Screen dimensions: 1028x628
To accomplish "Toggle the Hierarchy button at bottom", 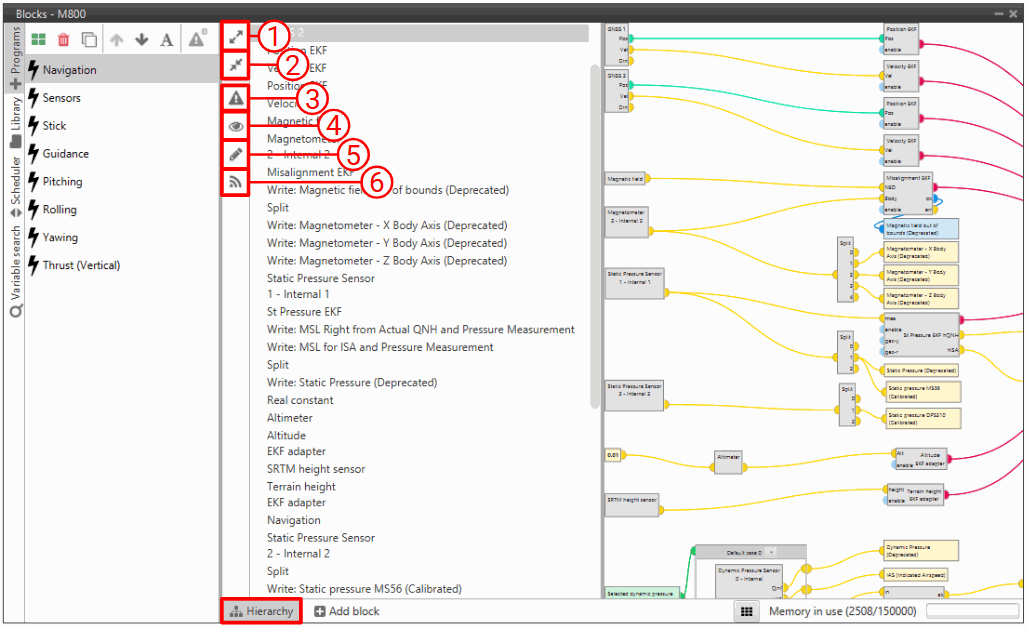I will coord(261,611).
